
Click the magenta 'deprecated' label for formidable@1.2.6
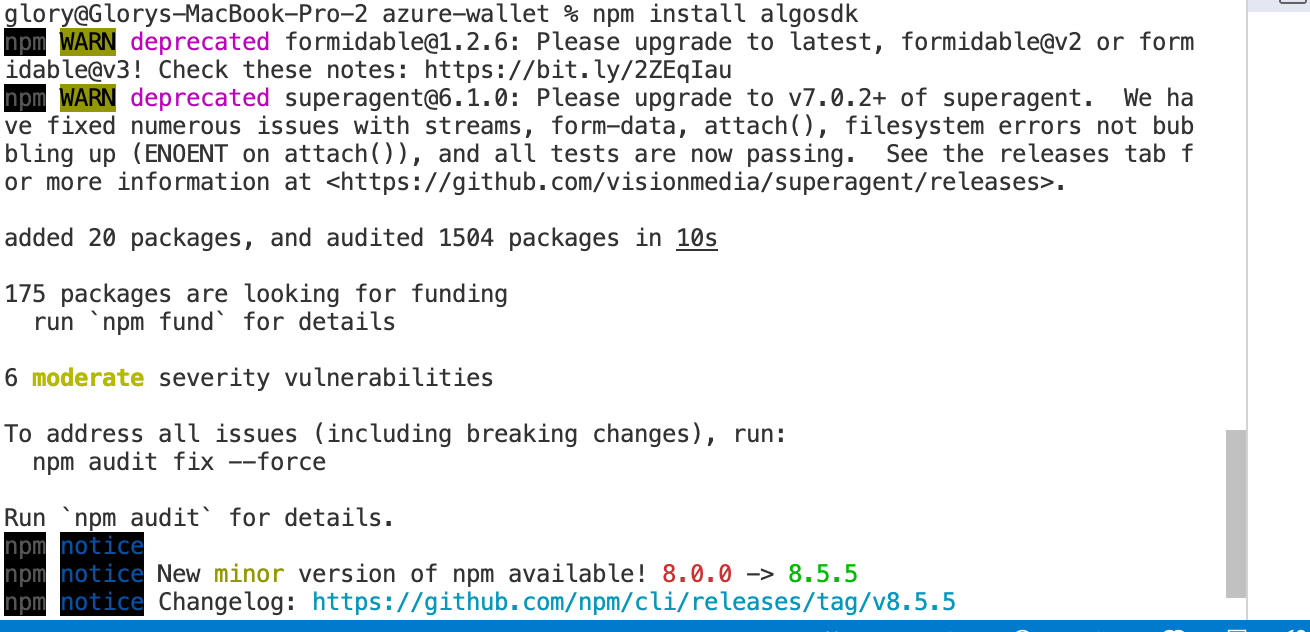(x=199, y=42)
